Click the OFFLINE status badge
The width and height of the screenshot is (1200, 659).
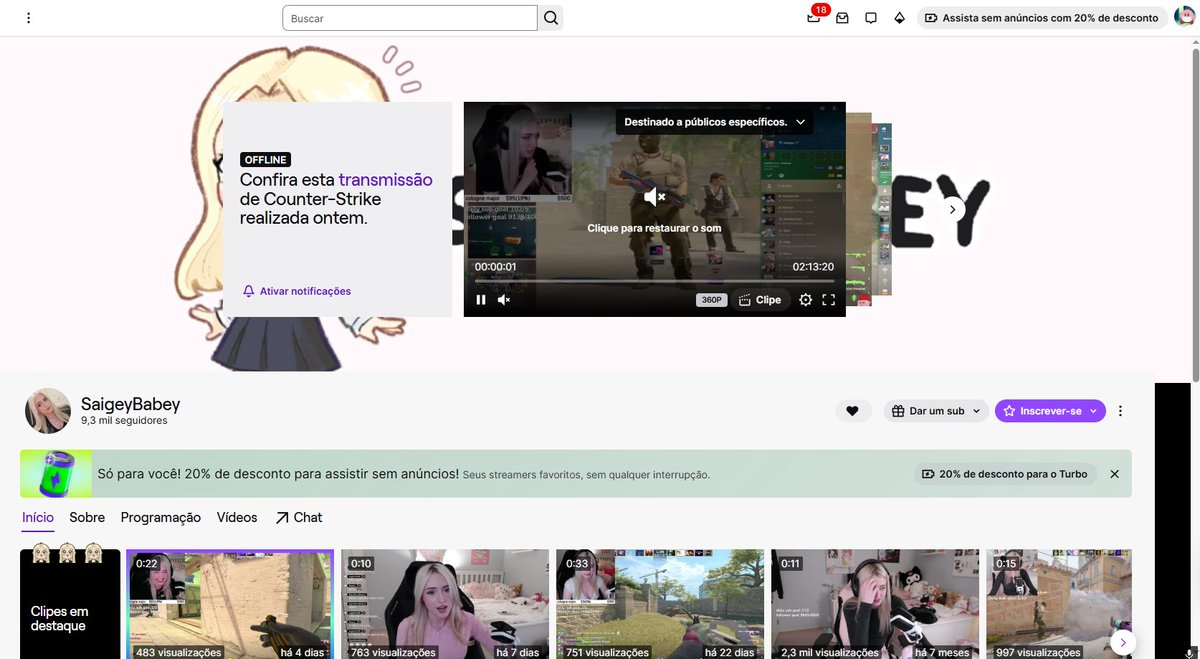265,160
